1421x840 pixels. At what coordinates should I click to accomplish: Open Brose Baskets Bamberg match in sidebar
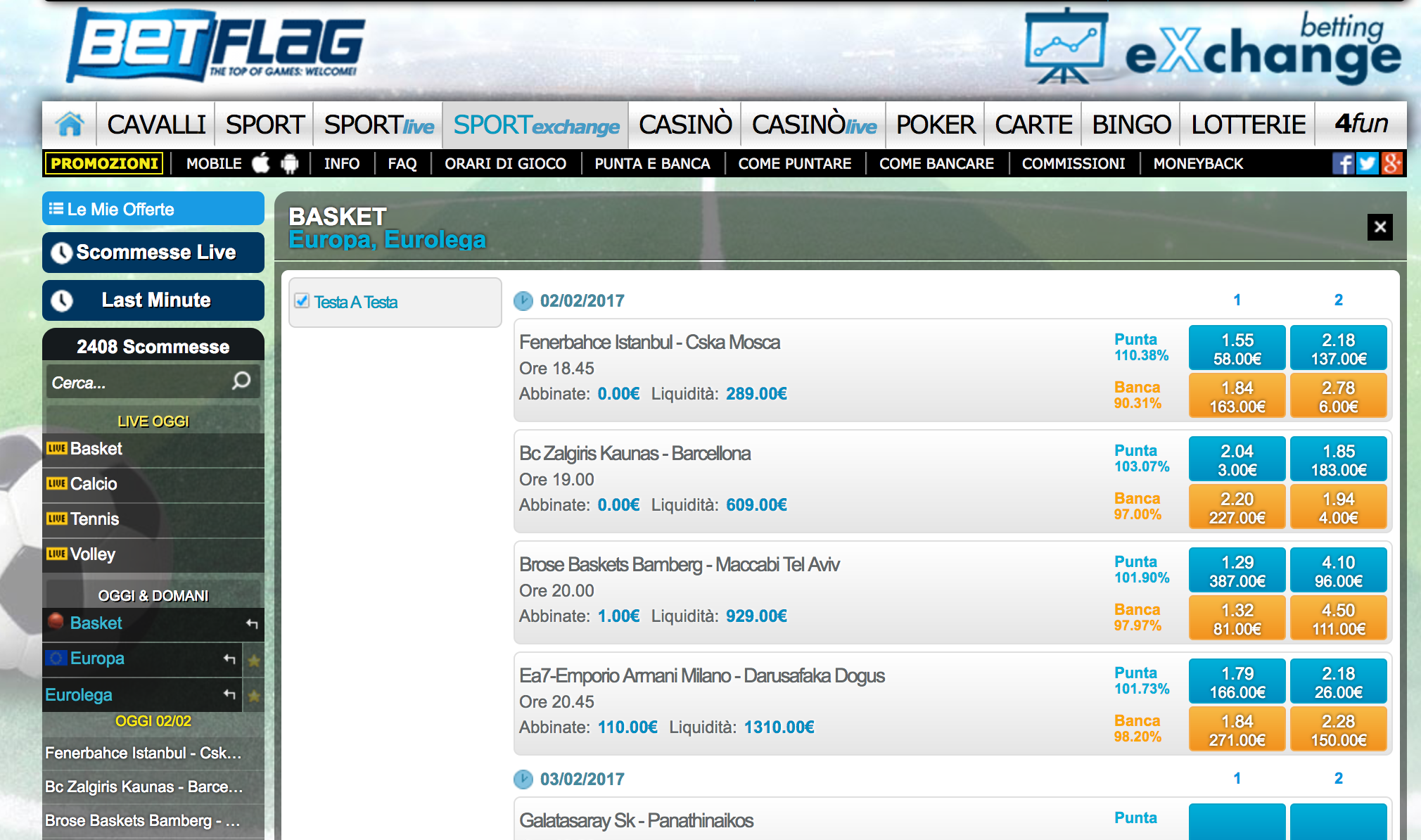tap(153, 820)
